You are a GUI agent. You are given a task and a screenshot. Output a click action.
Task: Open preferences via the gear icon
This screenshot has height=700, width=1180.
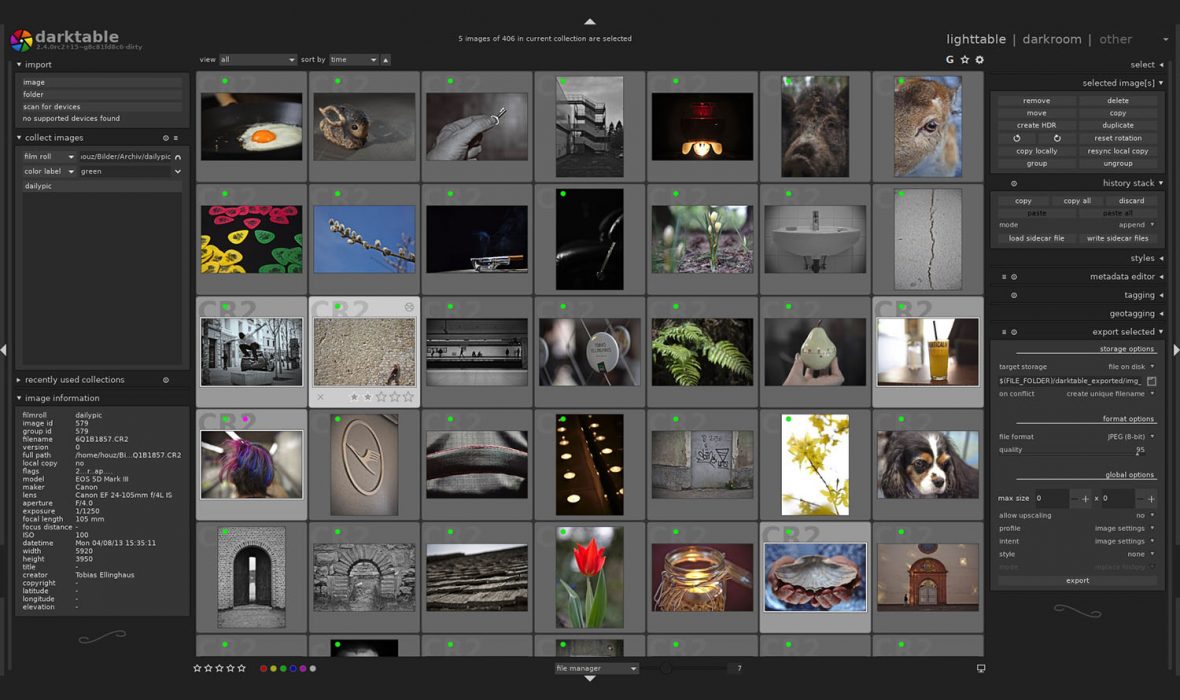pyautogui.click(x=980, y=60)
